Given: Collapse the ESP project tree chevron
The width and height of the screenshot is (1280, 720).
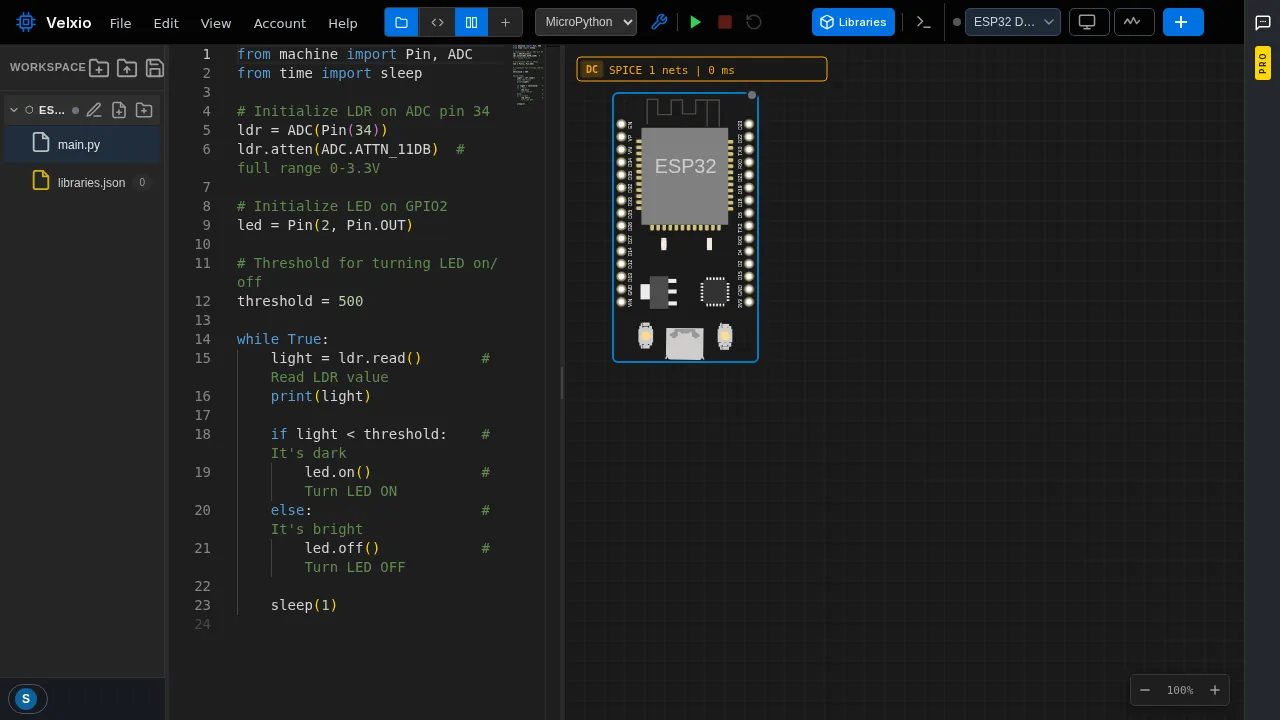Looking at the screenshot, I should click(14, 110).
